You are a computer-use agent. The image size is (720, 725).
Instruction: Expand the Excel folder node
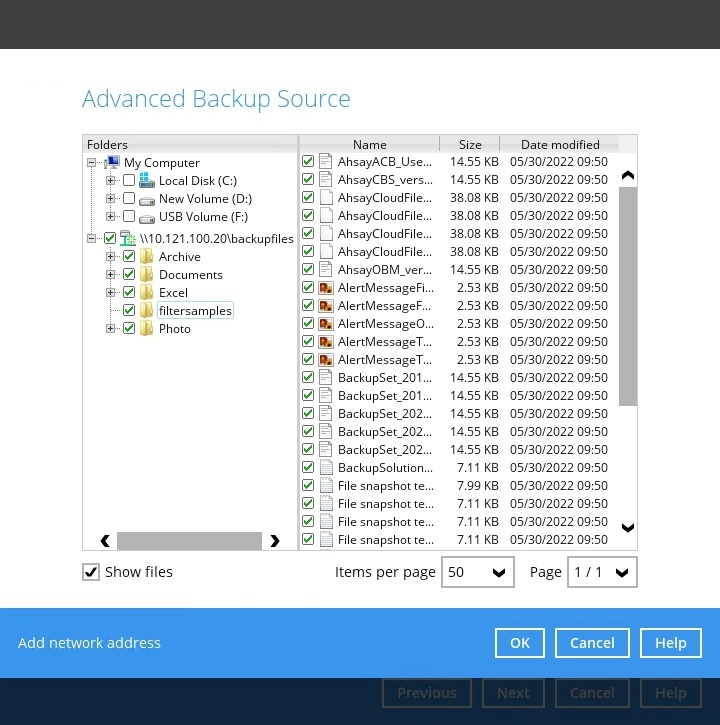point(111,292)
